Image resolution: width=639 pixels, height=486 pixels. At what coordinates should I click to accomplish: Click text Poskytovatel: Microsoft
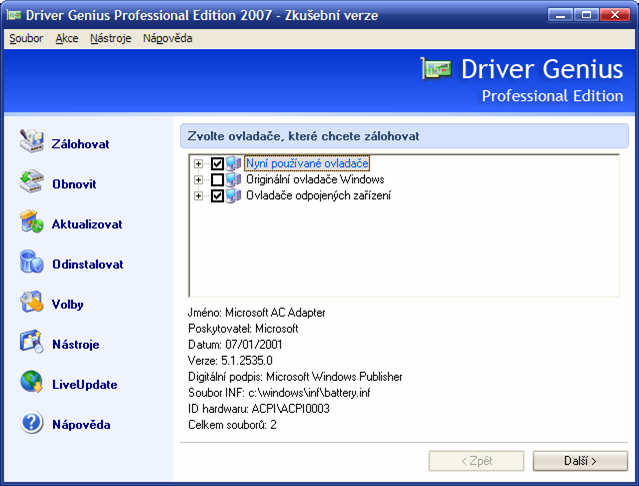pos(243,329)
